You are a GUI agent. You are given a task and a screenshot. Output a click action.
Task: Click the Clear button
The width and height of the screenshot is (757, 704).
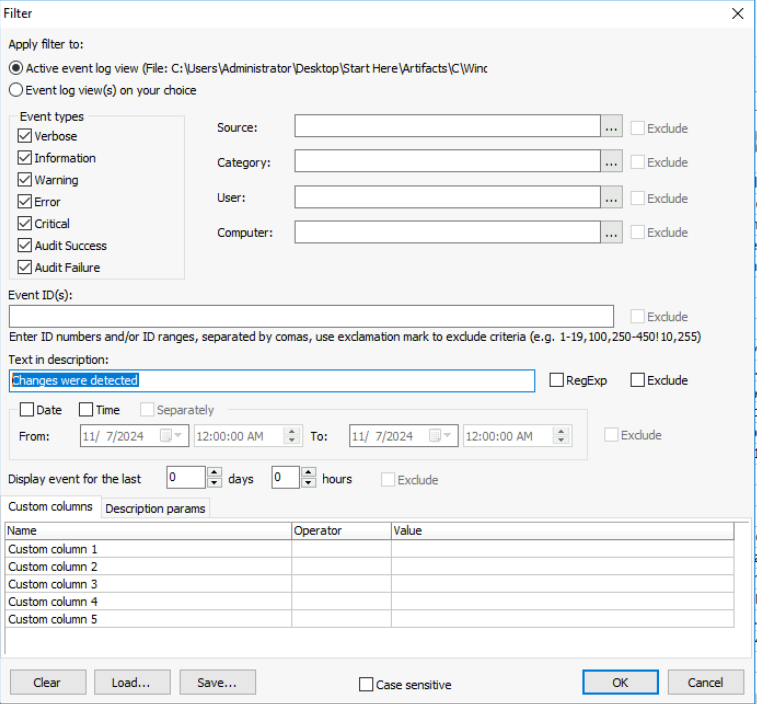48,682
